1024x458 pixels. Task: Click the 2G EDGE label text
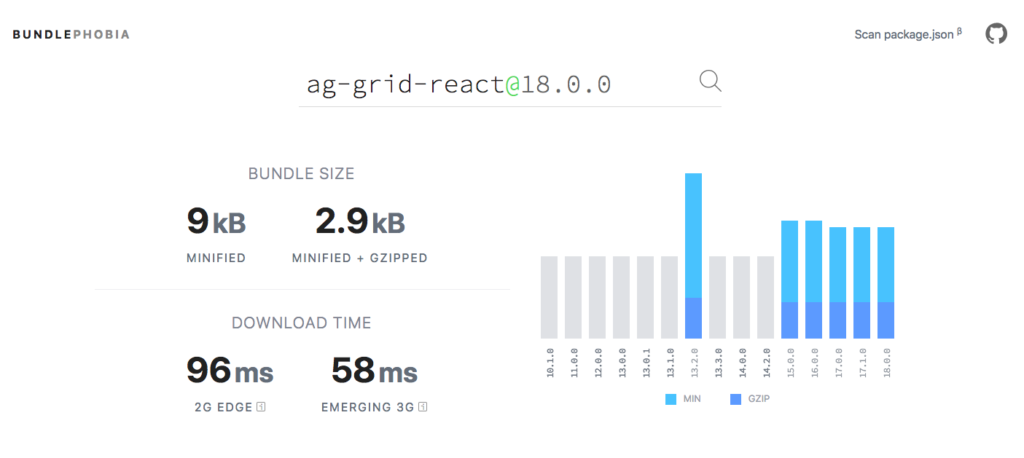[223, 407]
